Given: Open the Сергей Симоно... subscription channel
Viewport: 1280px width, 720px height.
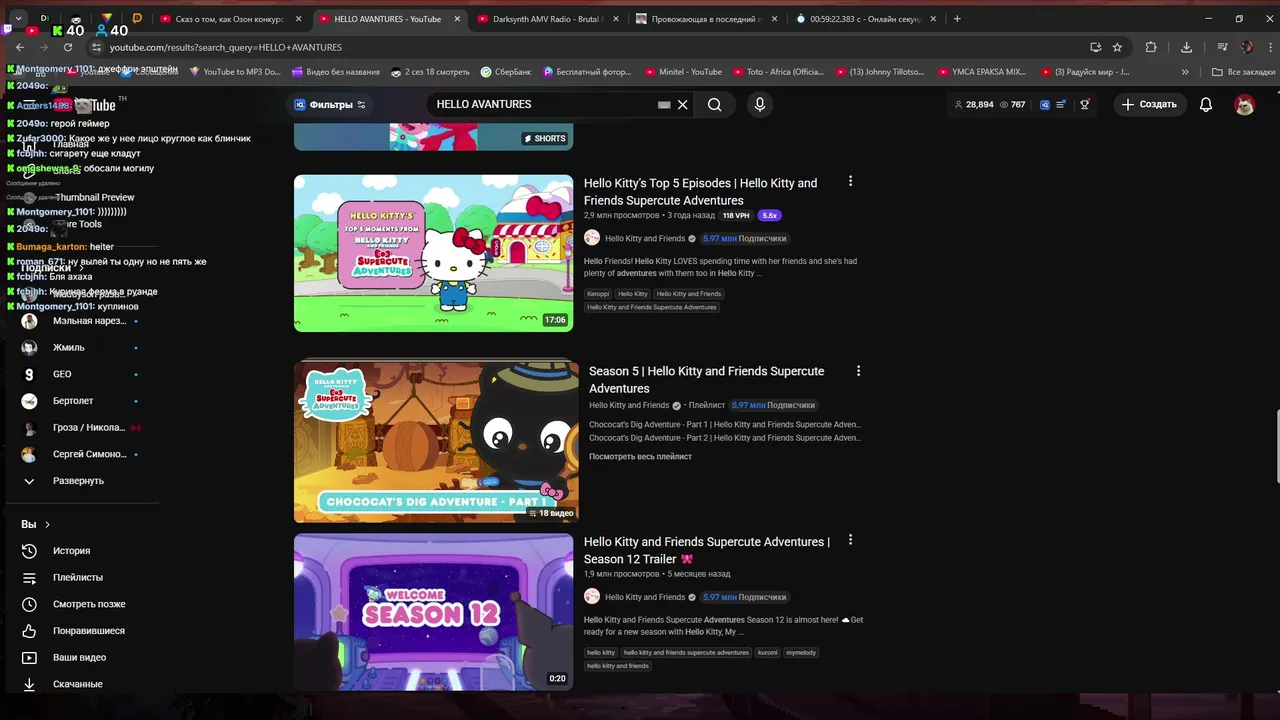Looking at the screenshot, I should point(89,454).
